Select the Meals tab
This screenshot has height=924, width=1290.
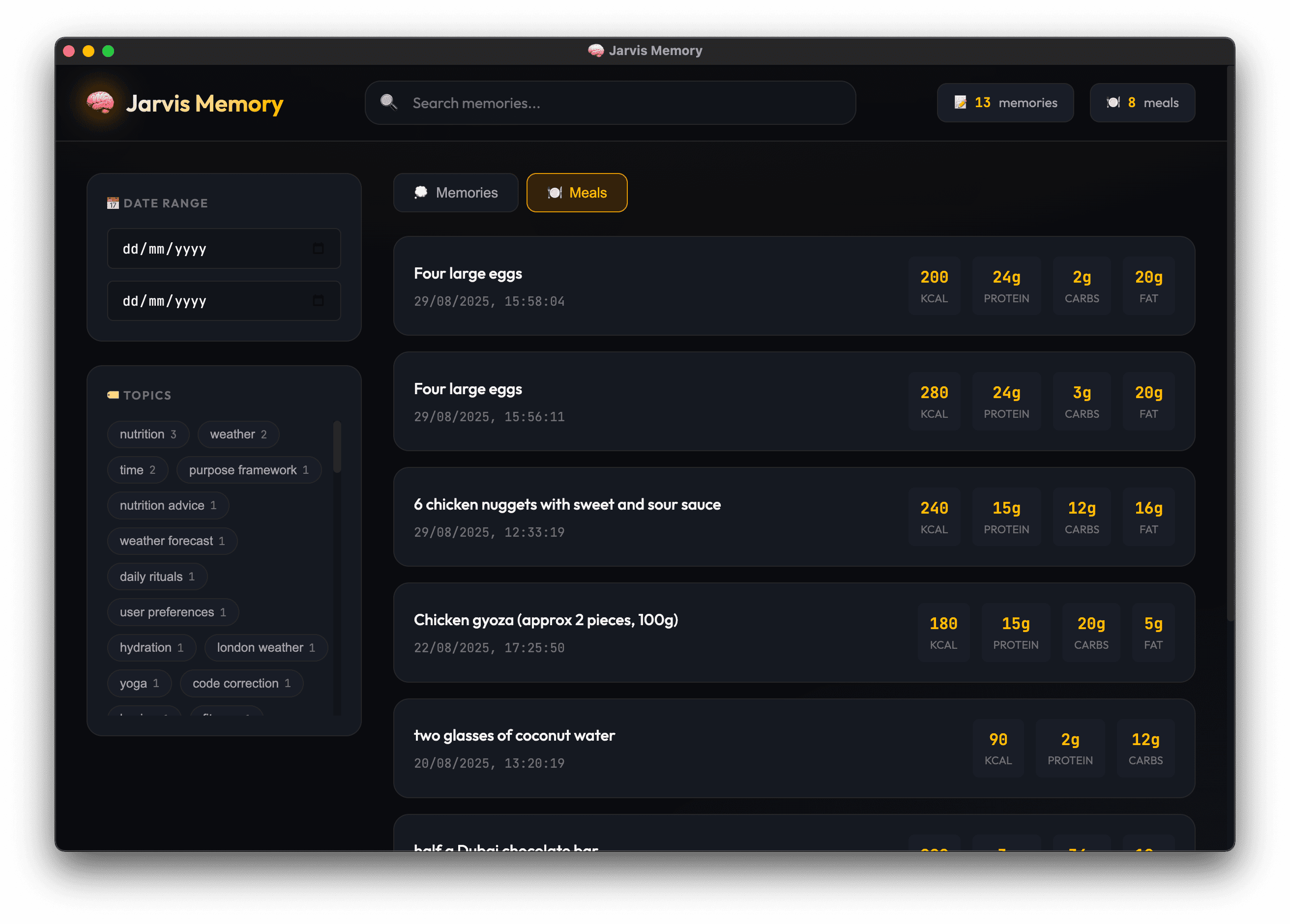[576, 193]
